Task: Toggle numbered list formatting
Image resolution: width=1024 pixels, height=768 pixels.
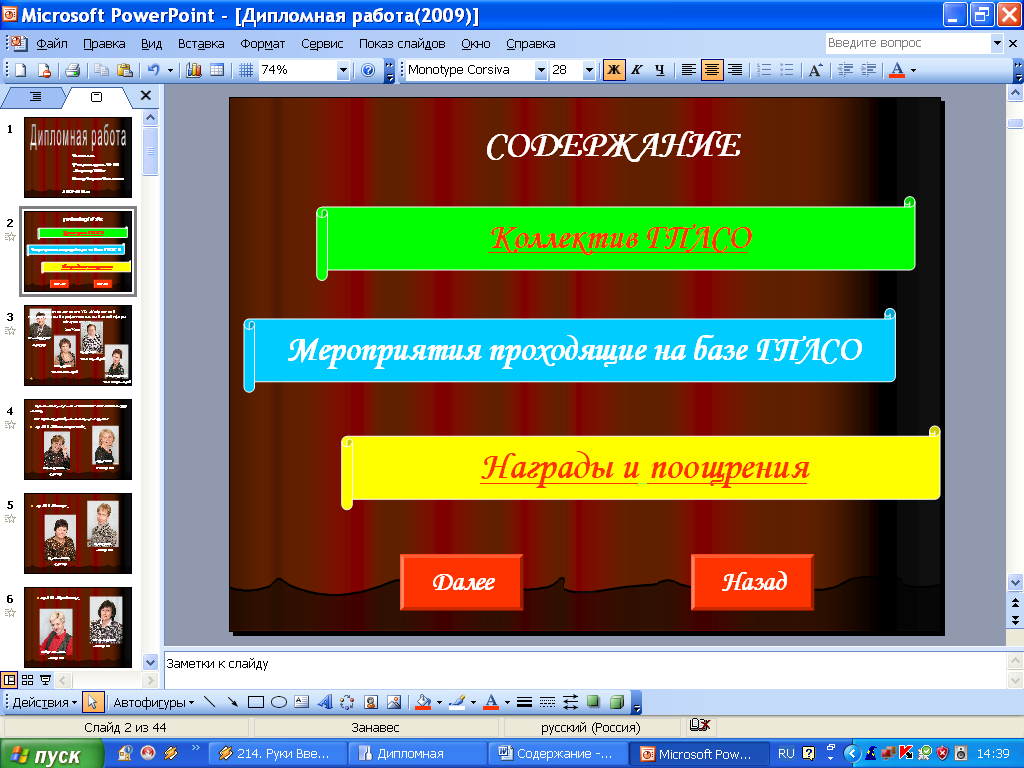Action: (763, 70)
